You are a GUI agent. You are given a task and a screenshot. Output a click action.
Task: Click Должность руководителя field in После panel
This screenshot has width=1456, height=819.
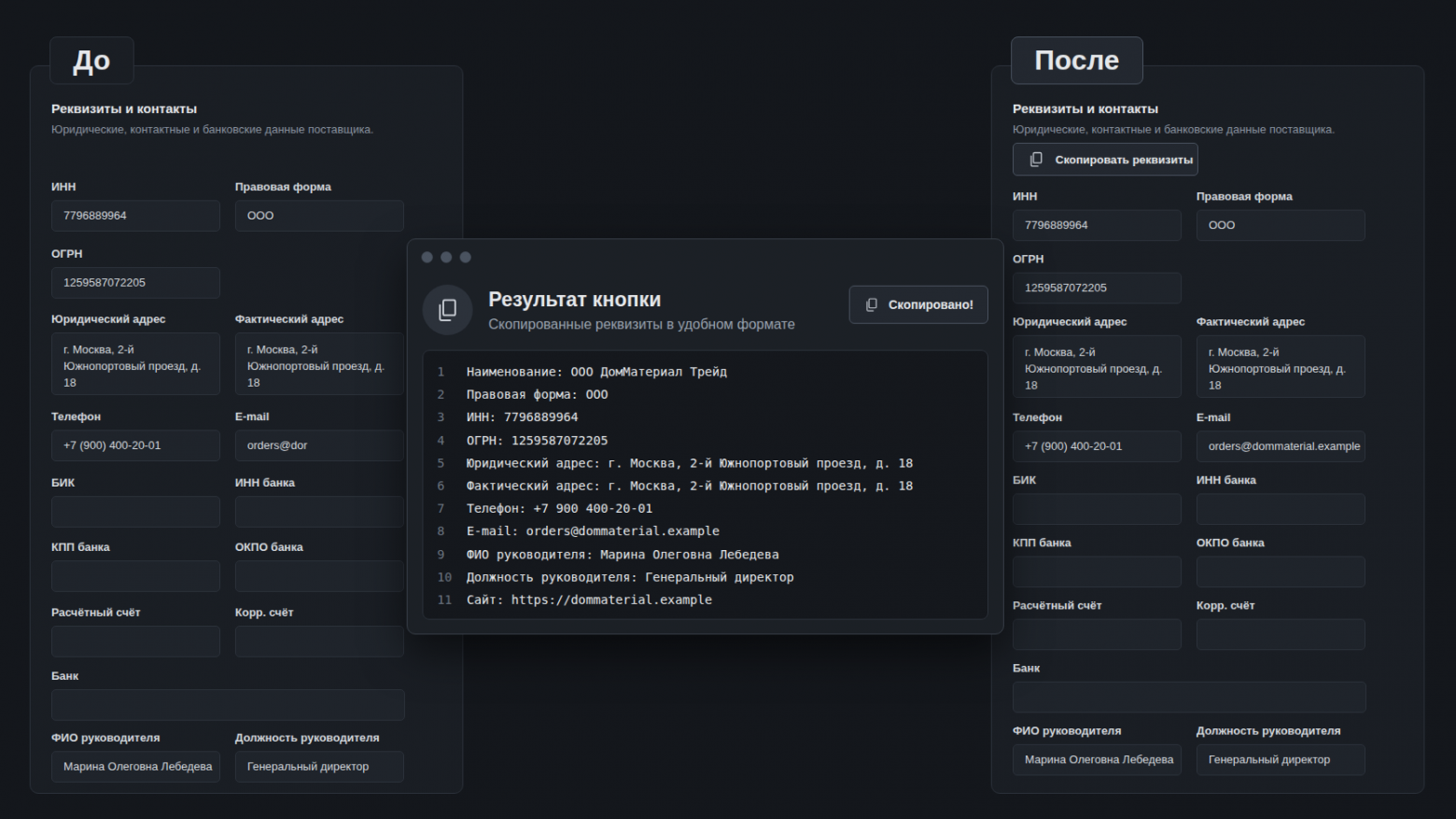point(1281,759)
